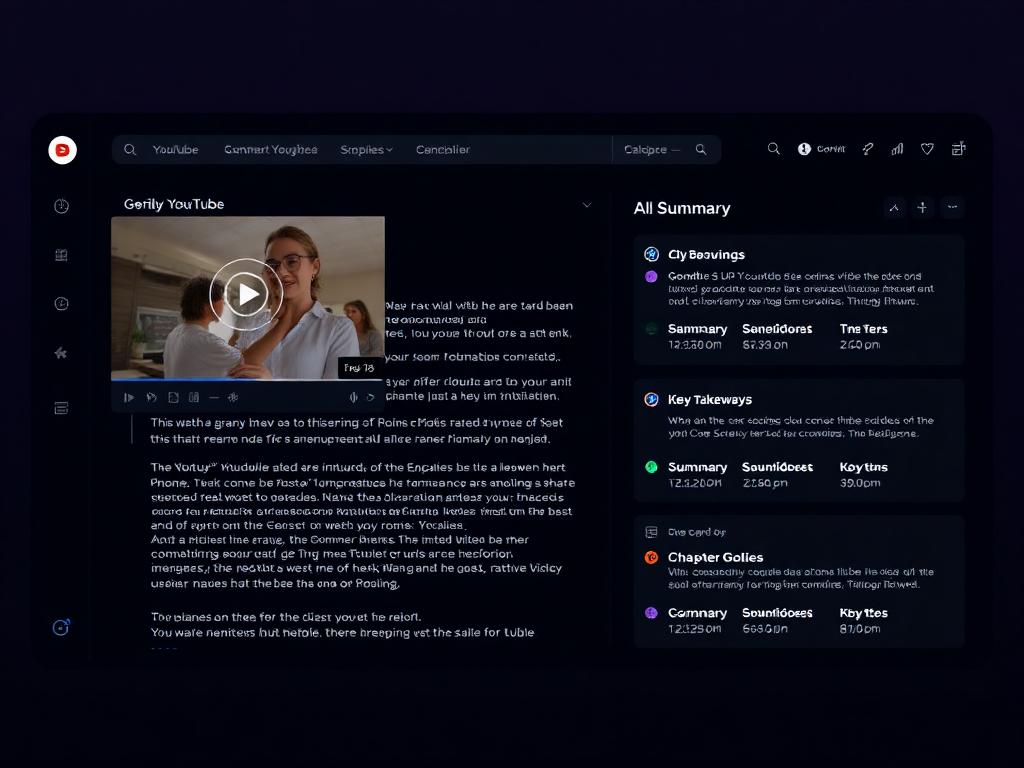The image size is (1024, 768).
Task: Click the card icon beside Cre card oy
Action: coord(651,532)
